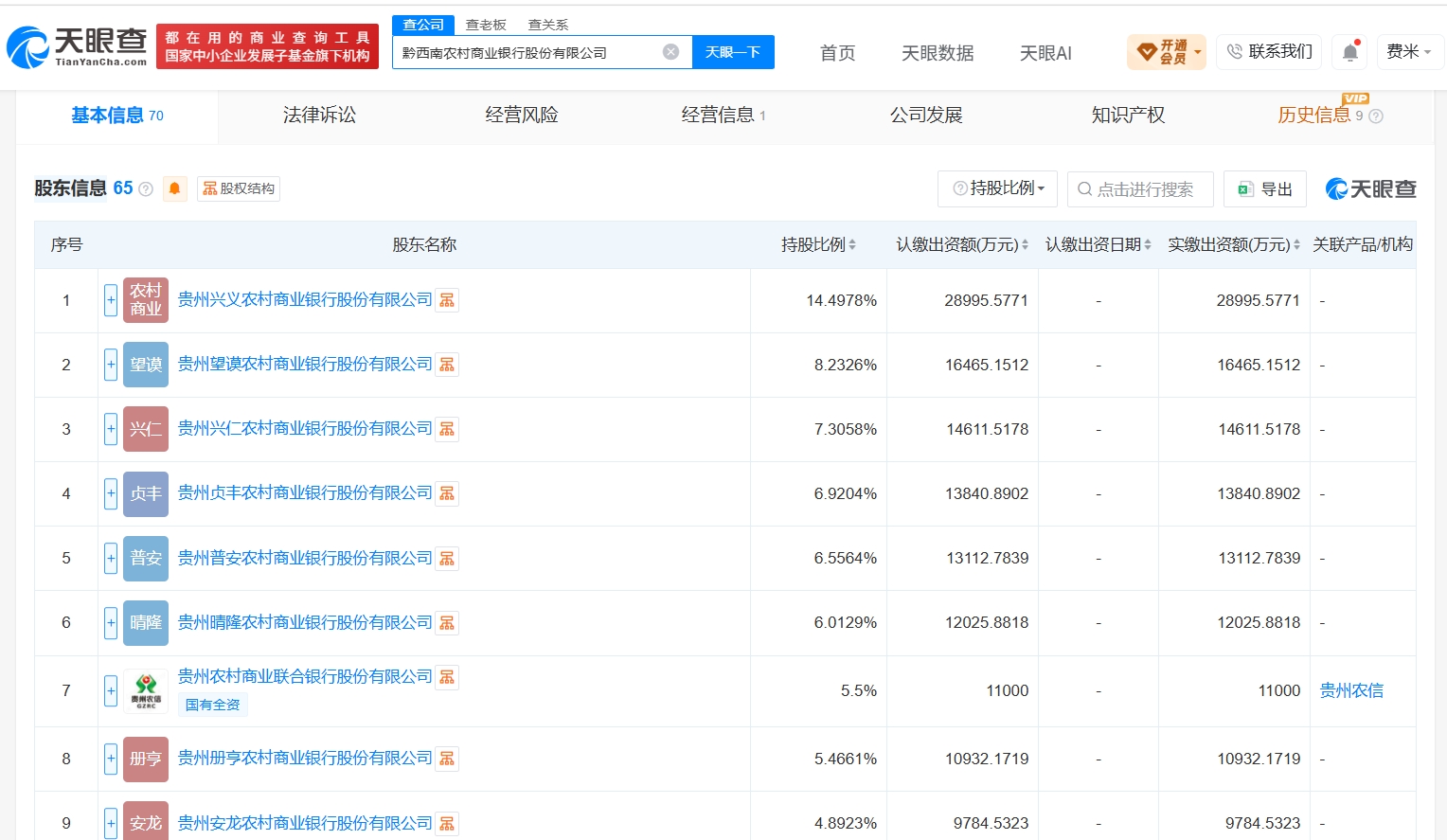Open 贵州兴义农村商业银行股份有限公司 link
The width and height of the screenshot is (1447, 840).
click(x=305, y=299)
